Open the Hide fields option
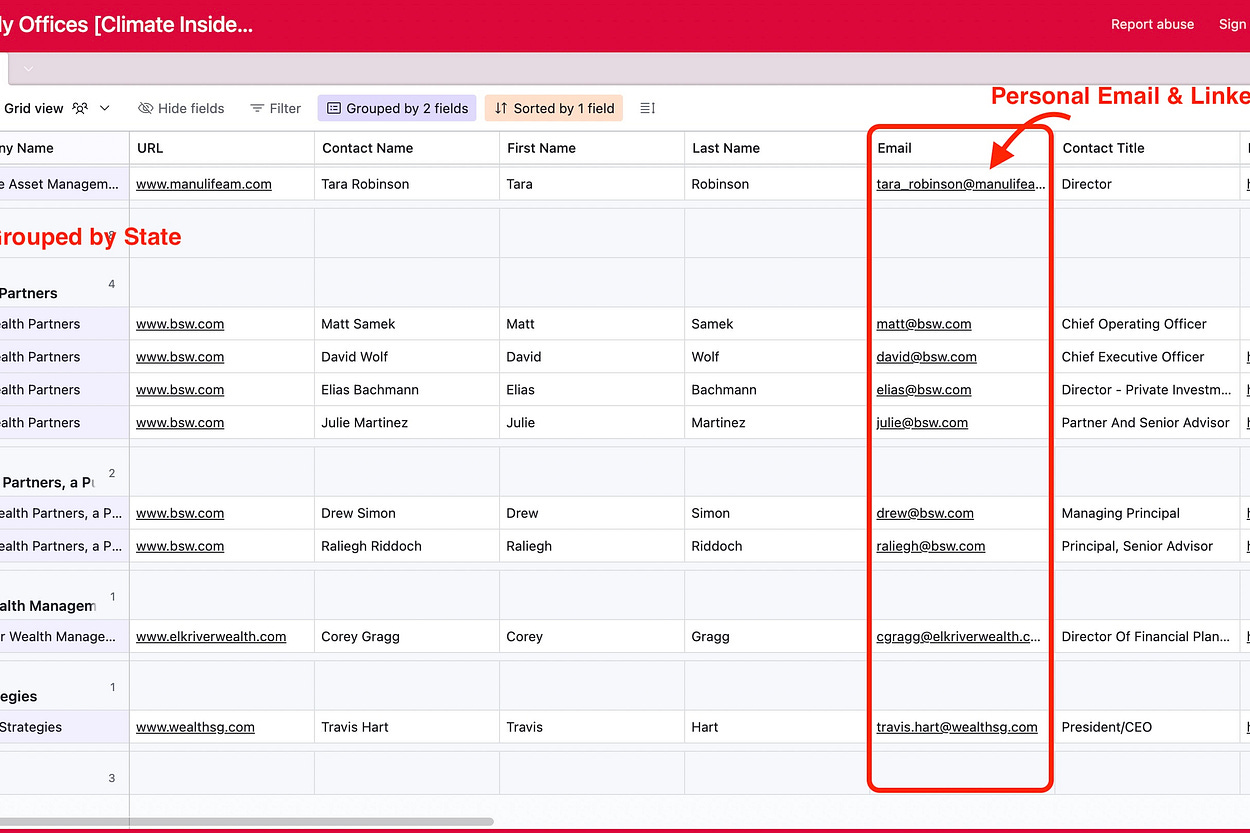Screen dimensions: 1250x833 coord(181,108)
